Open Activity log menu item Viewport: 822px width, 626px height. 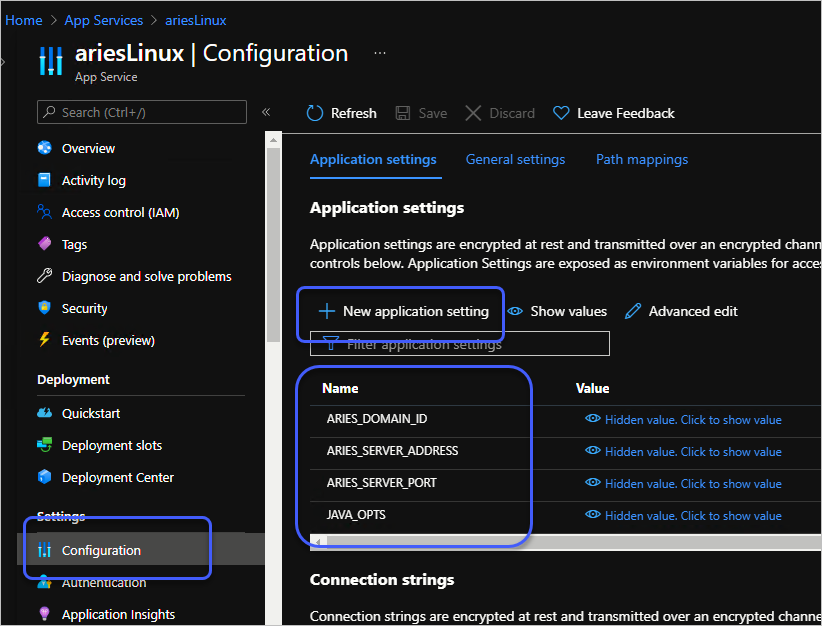94,180
